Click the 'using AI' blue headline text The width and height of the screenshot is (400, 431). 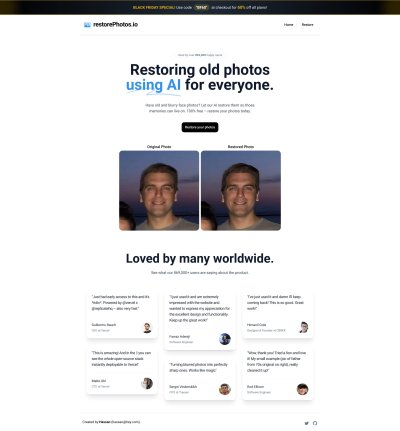(x=153, y=85)
